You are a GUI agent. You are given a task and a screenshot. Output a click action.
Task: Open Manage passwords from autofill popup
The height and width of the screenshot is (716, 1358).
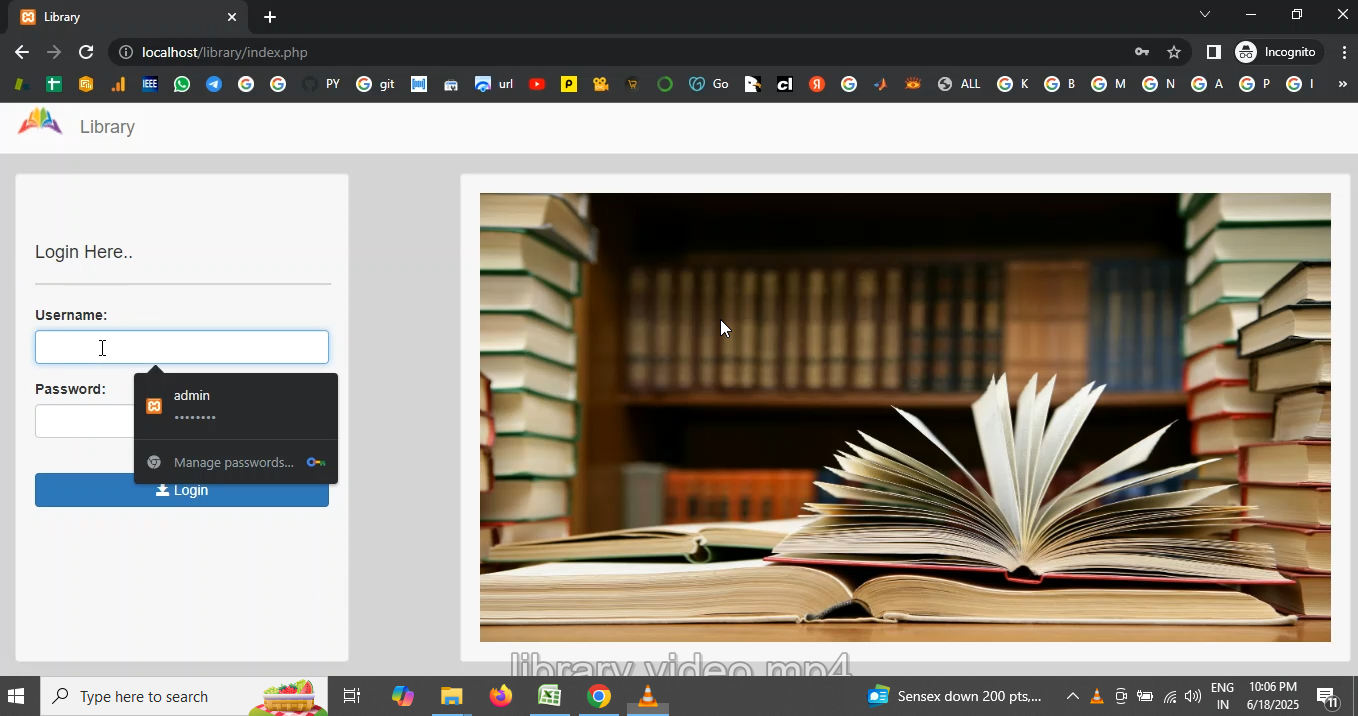[x=236, y=462]
